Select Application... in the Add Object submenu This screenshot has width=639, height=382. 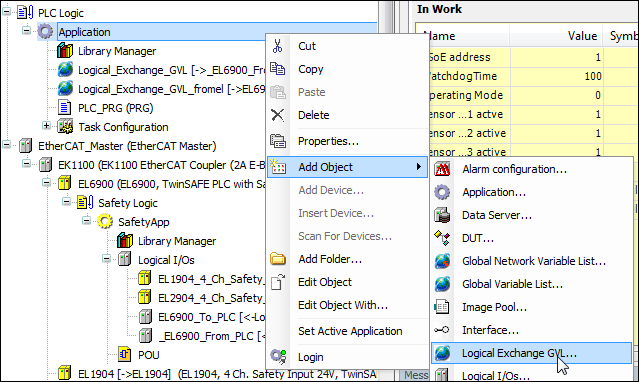tap(531, 192)
